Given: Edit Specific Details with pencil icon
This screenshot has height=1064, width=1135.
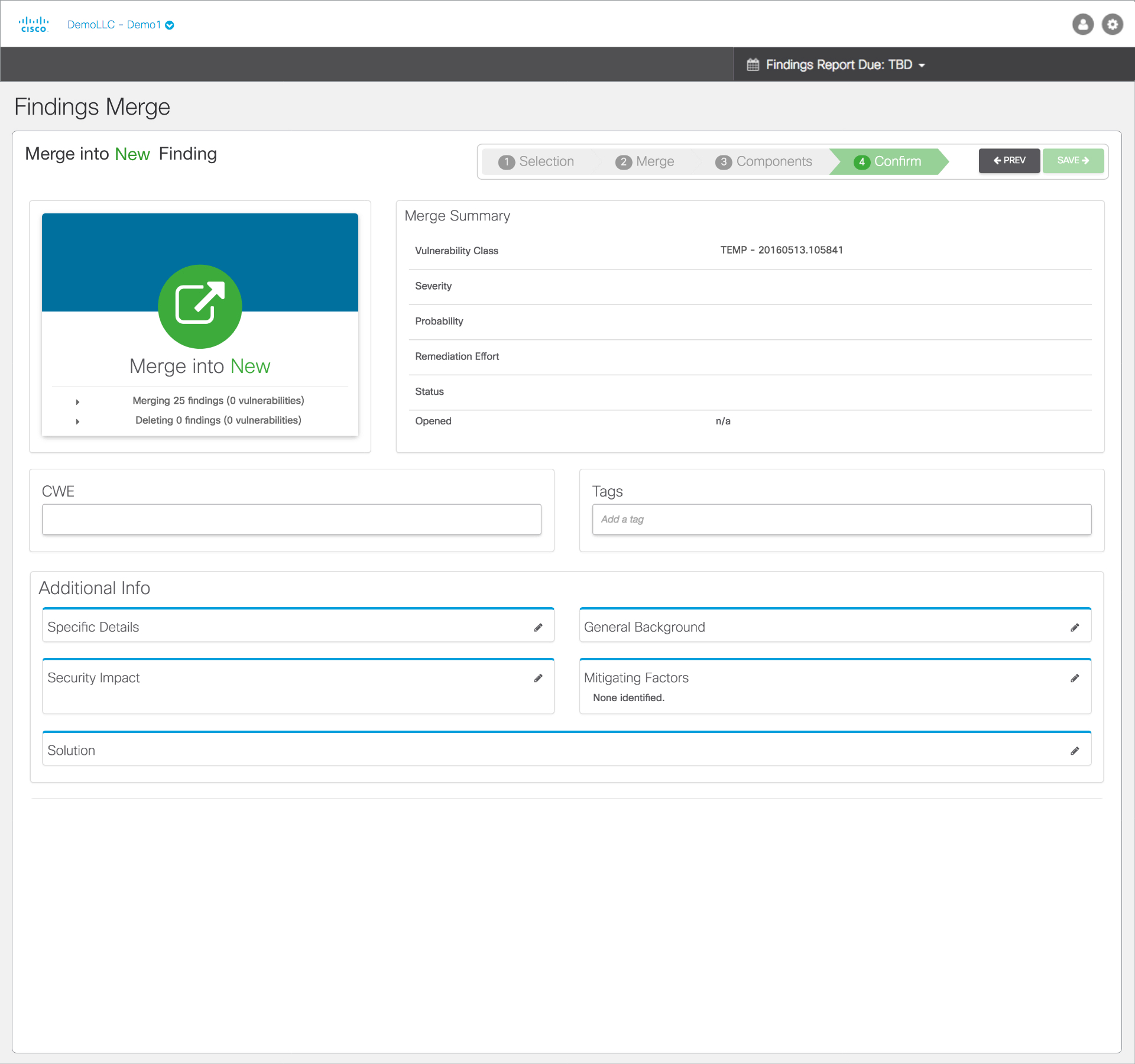Looking at the screenshot, I should tap(538, 627).
